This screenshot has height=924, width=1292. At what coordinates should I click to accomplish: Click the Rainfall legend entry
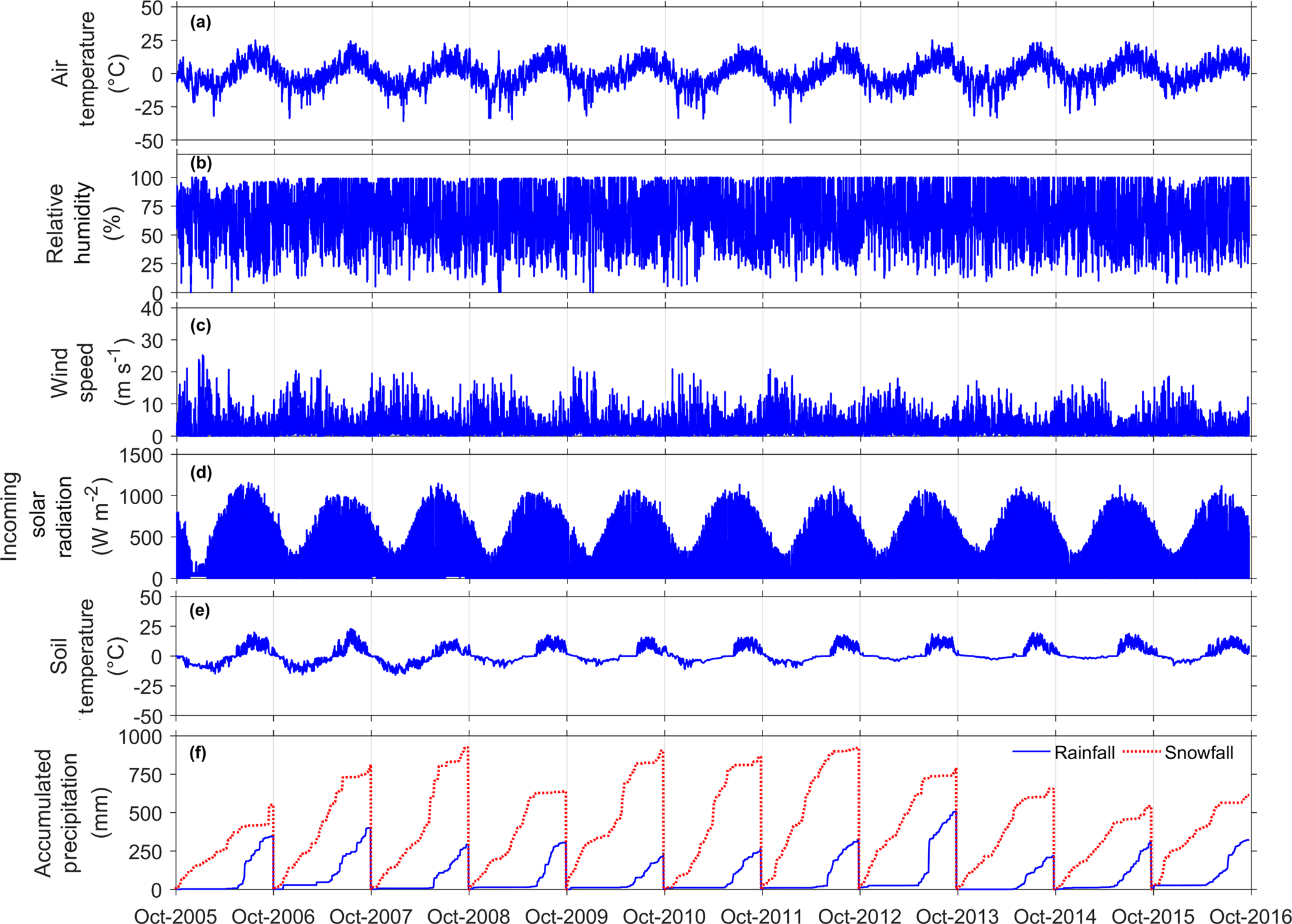(x=1084, y=753)
